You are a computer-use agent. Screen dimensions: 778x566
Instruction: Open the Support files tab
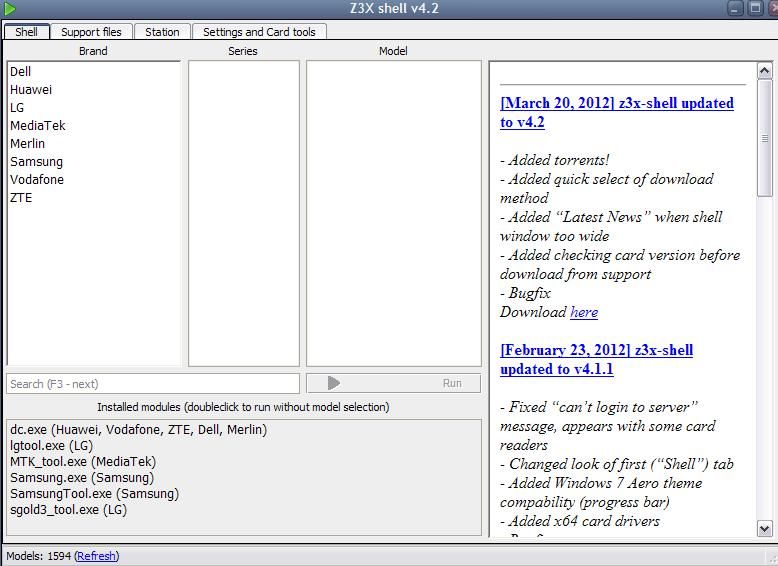(91, 32)
